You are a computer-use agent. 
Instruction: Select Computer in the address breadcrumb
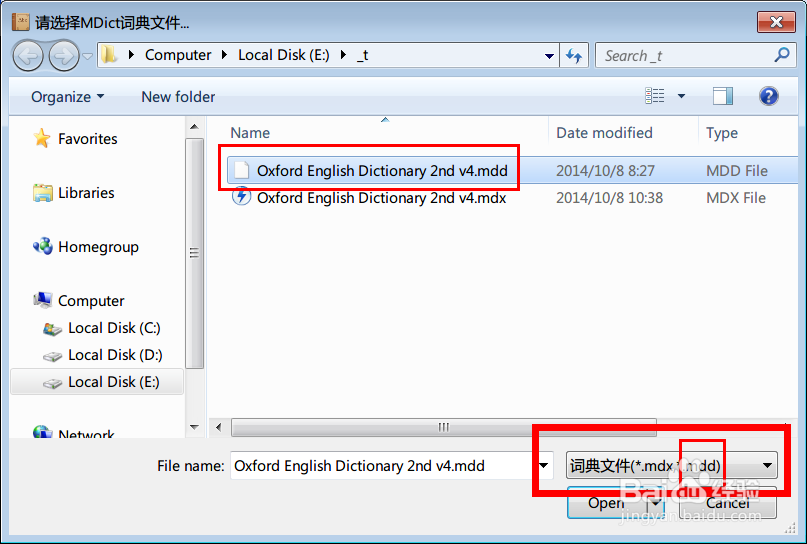178,55
